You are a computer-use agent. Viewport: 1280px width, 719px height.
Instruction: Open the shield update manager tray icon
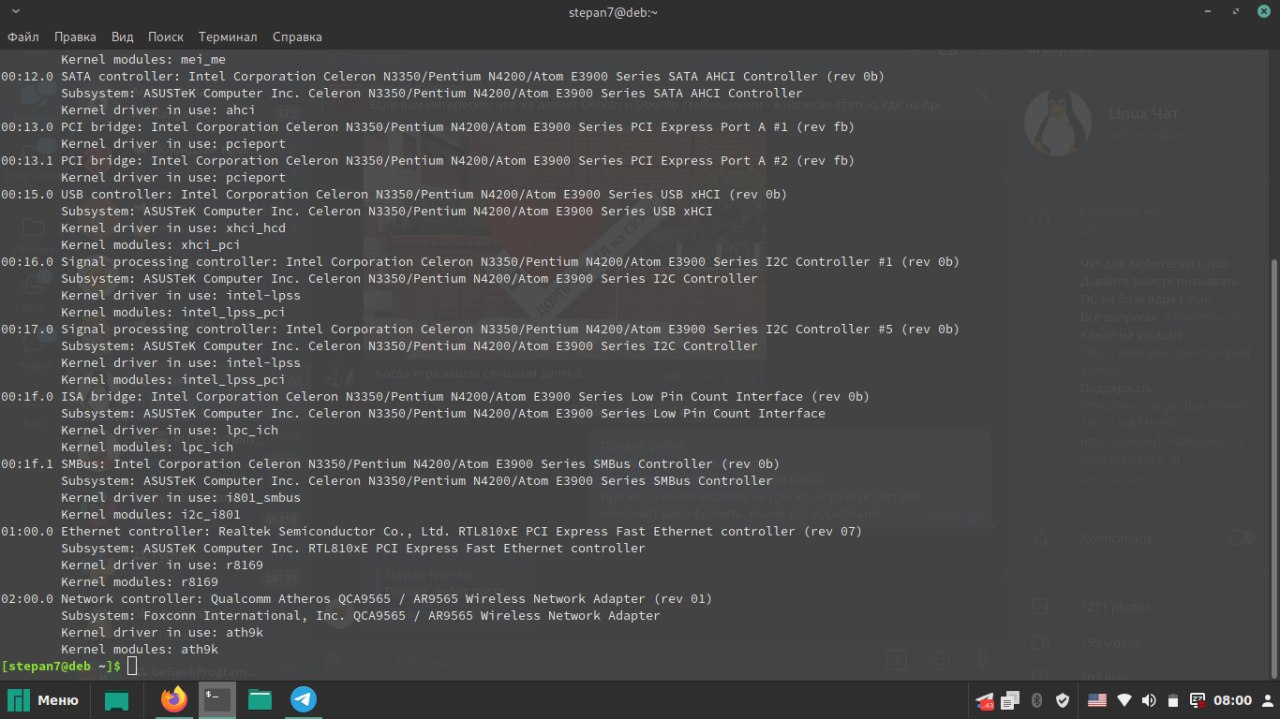click(x=1063, y=700)
